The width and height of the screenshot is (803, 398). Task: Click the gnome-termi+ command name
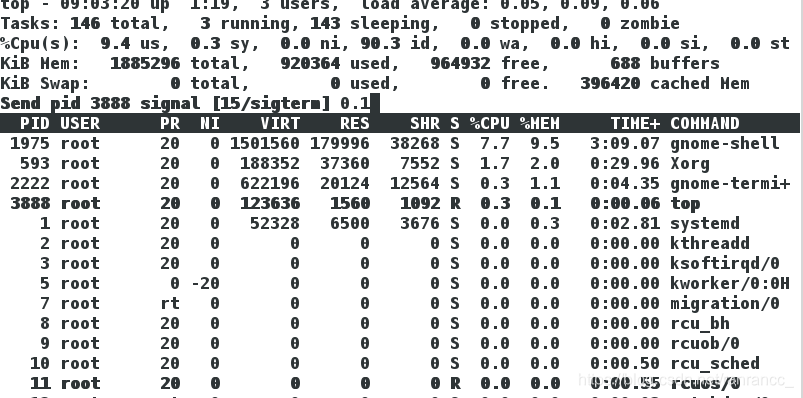click(730, 183)
